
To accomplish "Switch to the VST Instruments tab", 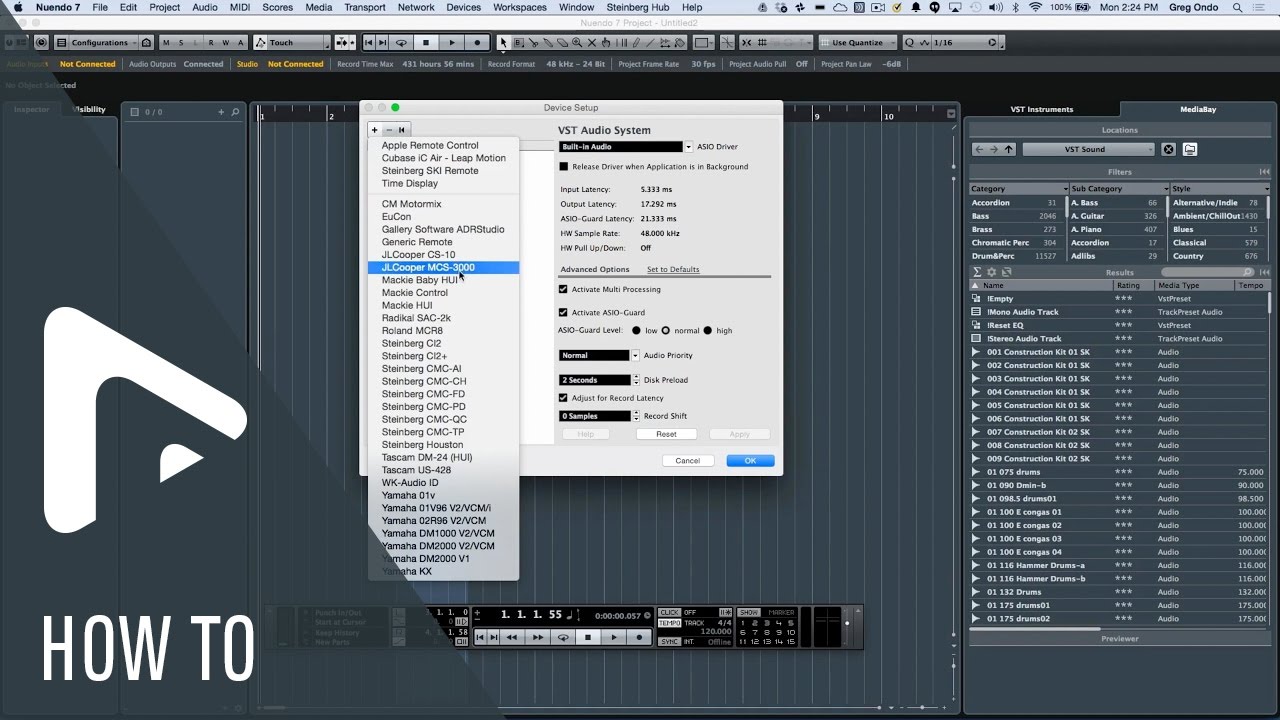I will coord(1041,109).
